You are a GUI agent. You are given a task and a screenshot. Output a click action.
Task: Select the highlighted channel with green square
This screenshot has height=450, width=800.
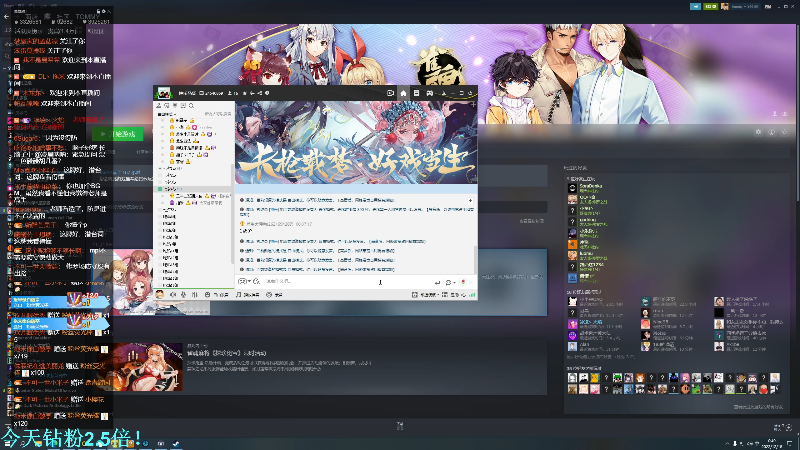pyautogui.click(x=194, y=189)
